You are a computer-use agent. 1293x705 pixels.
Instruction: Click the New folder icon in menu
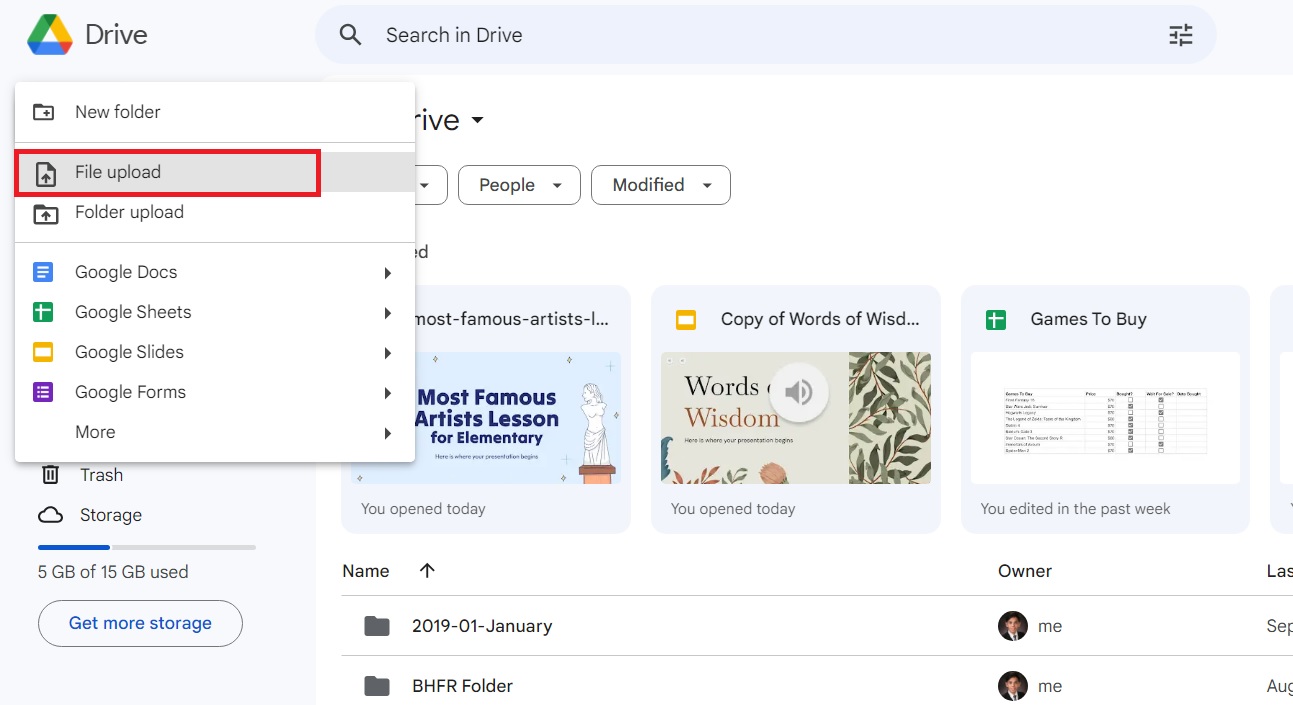[x=44, y=112]
